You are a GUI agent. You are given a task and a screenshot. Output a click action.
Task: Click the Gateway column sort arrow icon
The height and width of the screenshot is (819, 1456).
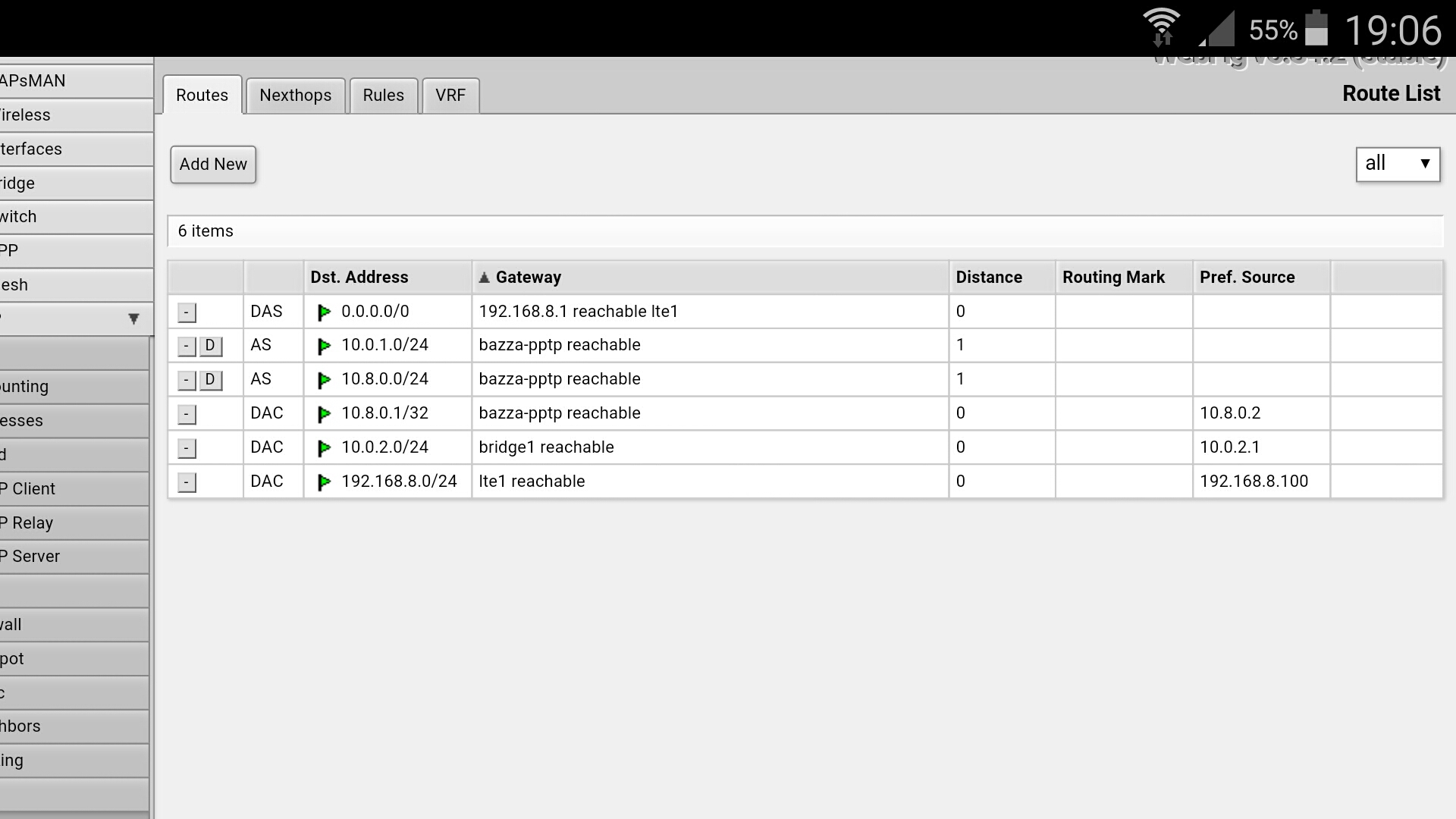coord(484,278)
